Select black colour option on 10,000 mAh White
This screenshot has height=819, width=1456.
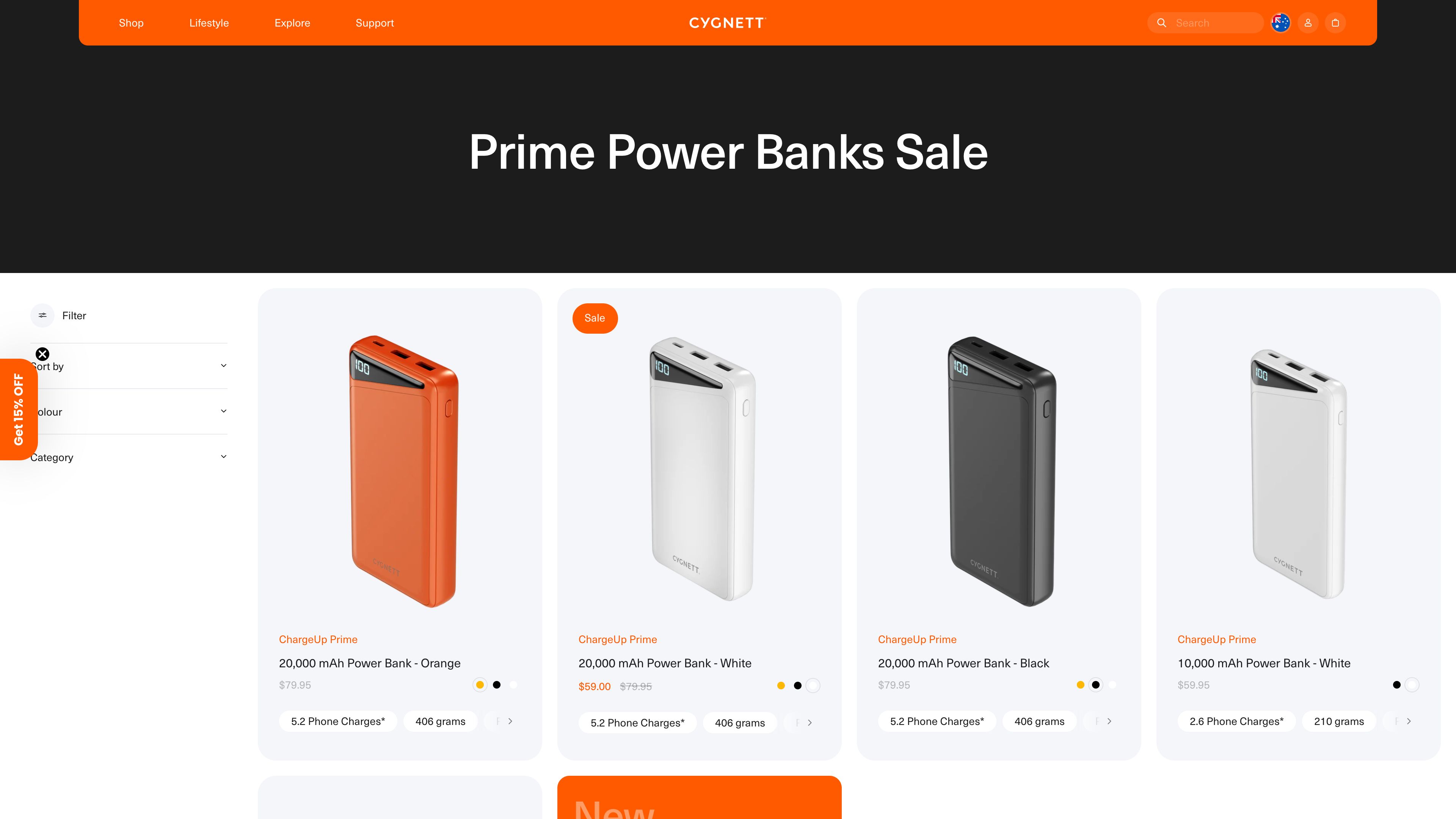(x=1396, y=685)
